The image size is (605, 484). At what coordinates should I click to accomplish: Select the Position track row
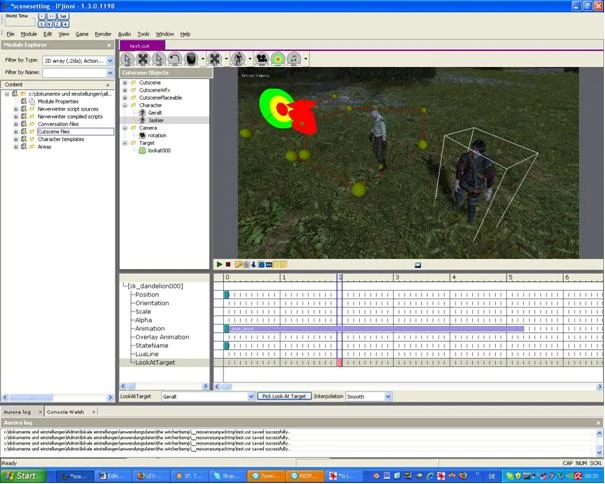pos(147,294)
